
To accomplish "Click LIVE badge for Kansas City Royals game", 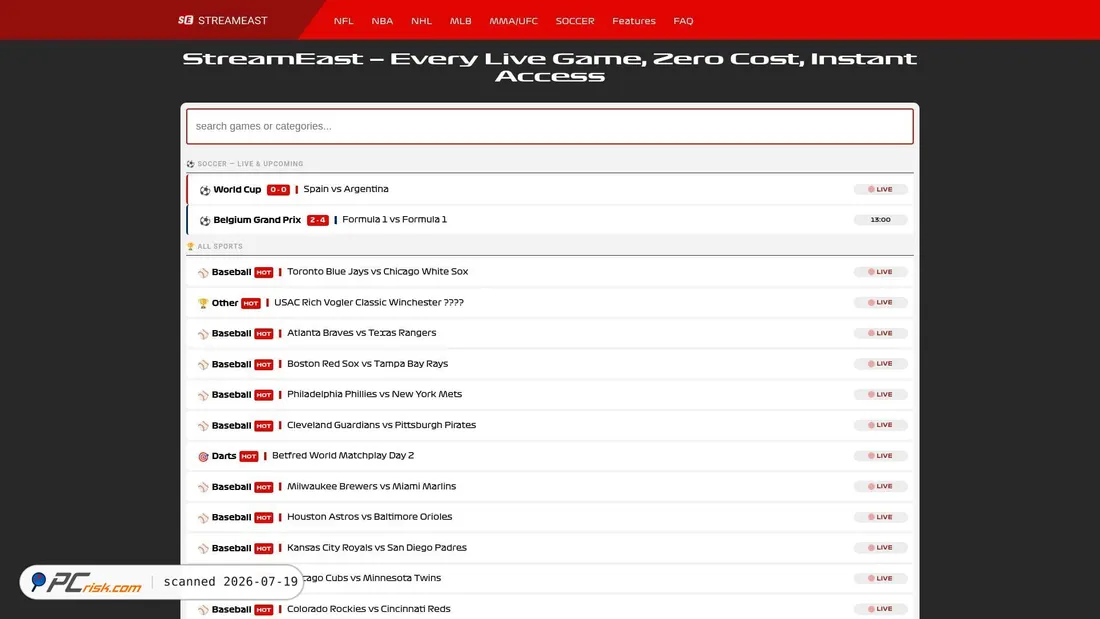I will point(880,547).
